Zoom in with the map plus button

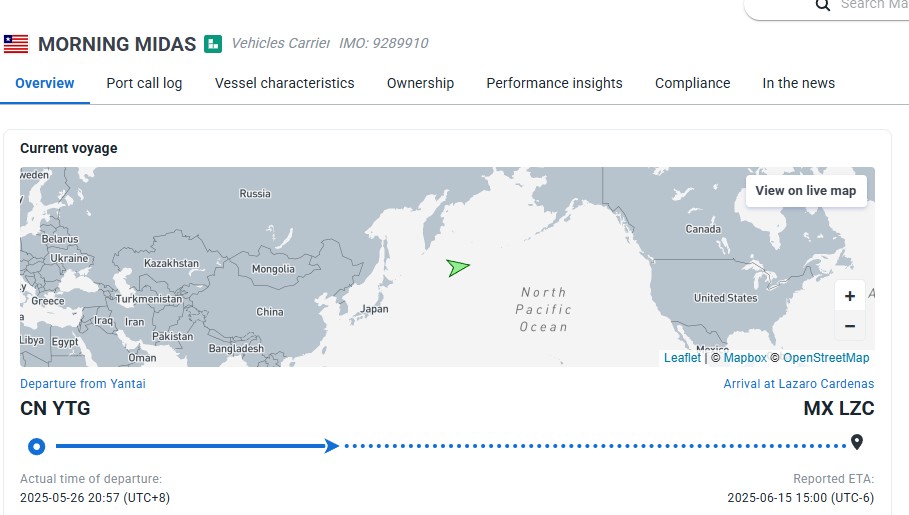pos(850,296)
